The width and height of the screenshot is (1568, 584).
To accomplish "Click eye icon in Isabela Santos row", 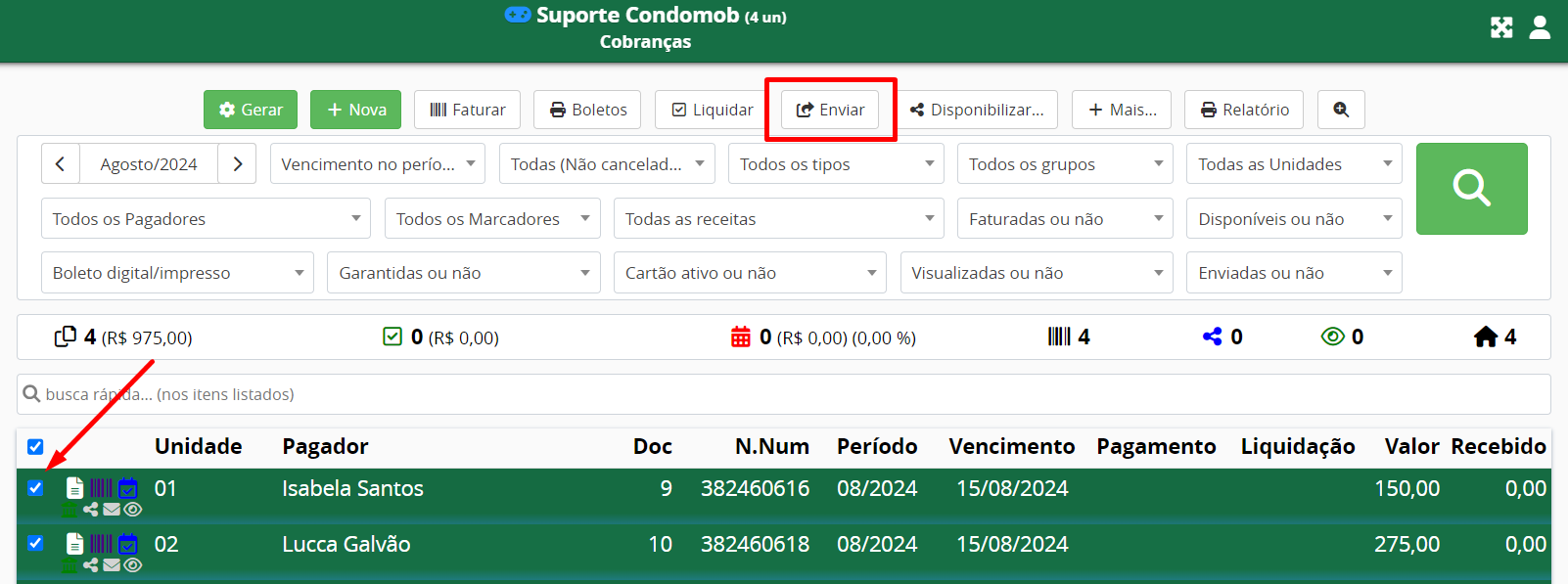I will [133, 510].
